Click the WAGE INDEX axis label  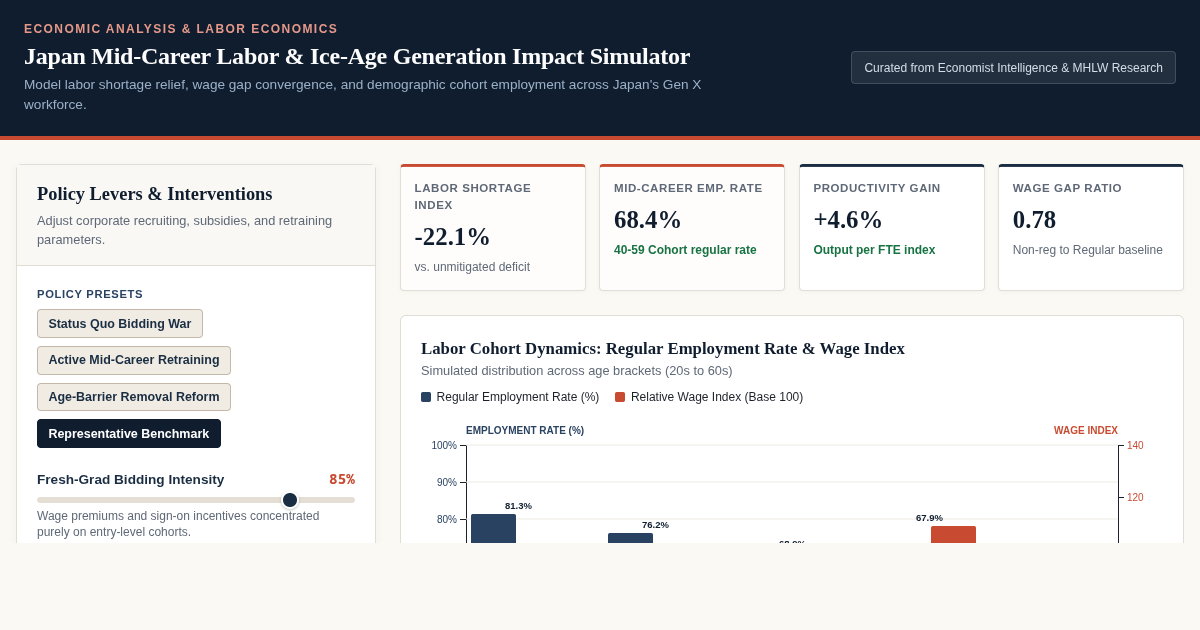pyautogui.click(x=1086, y=431)
